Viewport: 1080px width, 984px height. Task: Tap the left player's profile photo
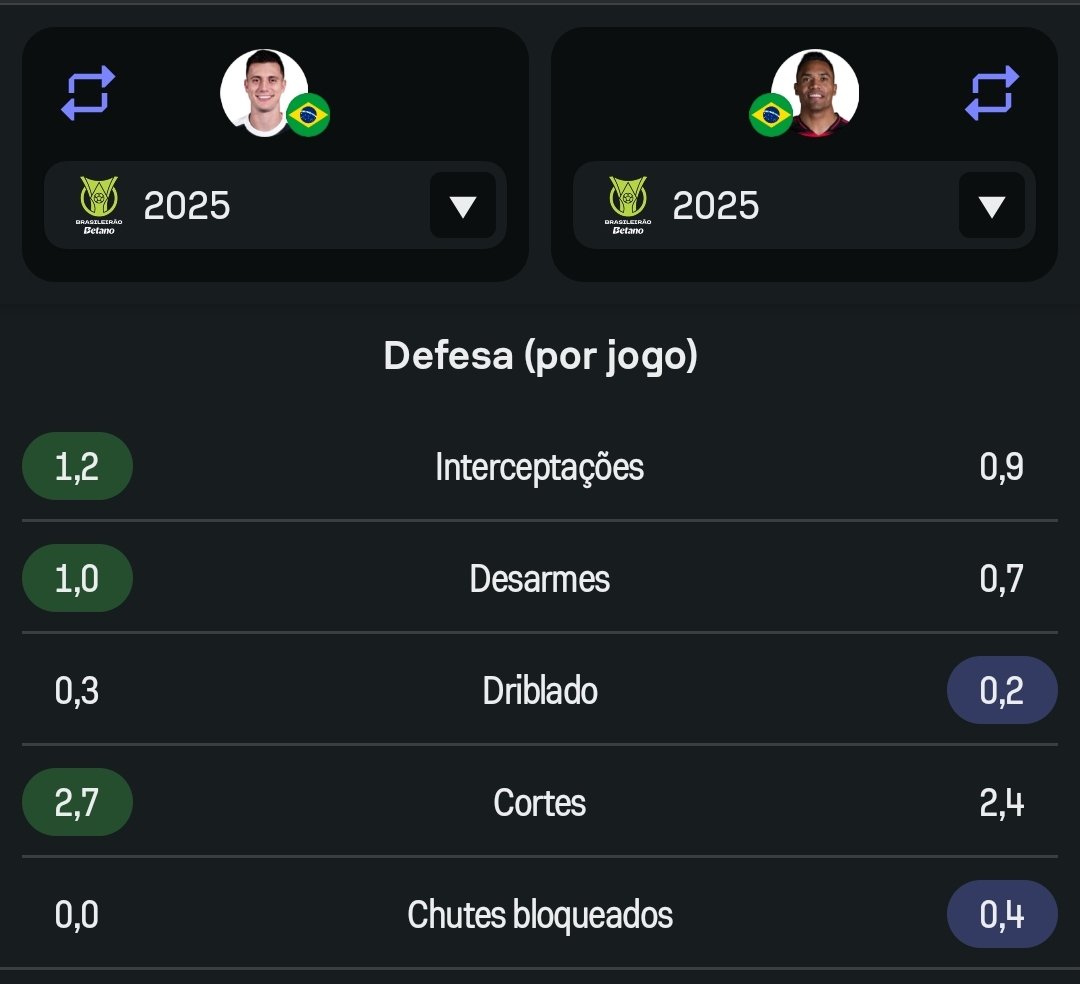(x=262, y=91)
